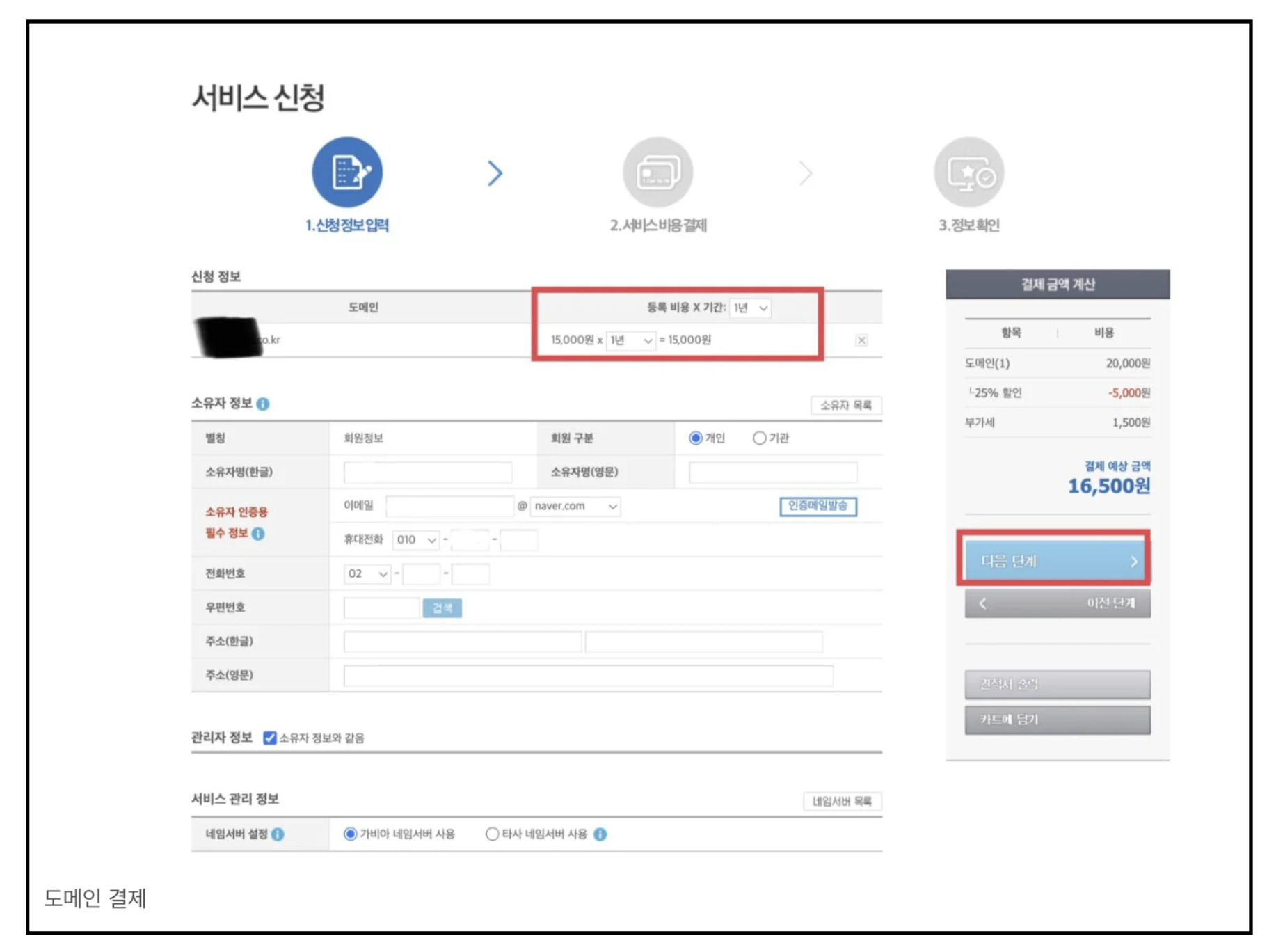This screenshot has width=1276, height=952.
Task: Click the 인증메일발송 button
Action: click(x=818, y=506)
